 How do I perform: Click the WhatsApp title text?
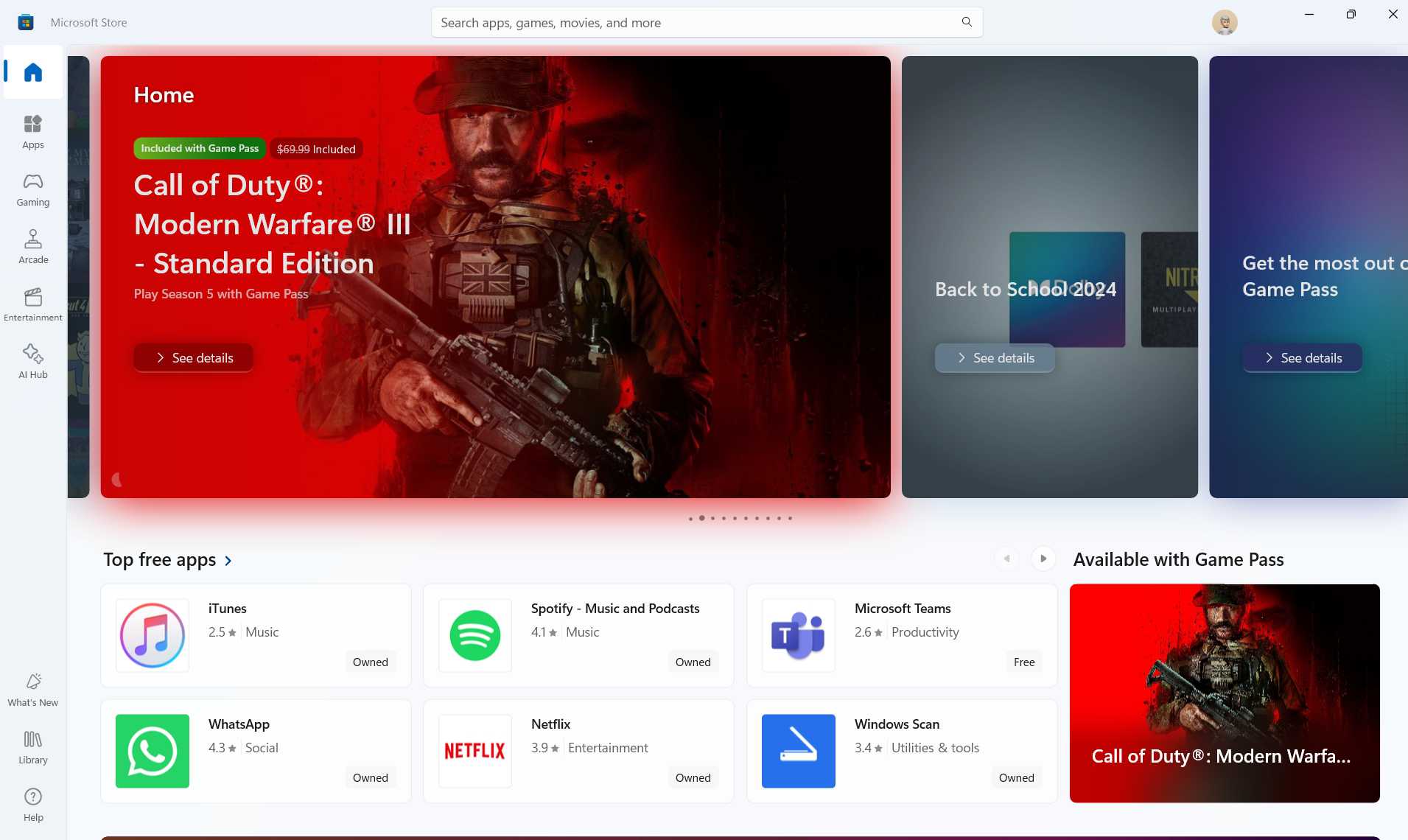[239, 724]
